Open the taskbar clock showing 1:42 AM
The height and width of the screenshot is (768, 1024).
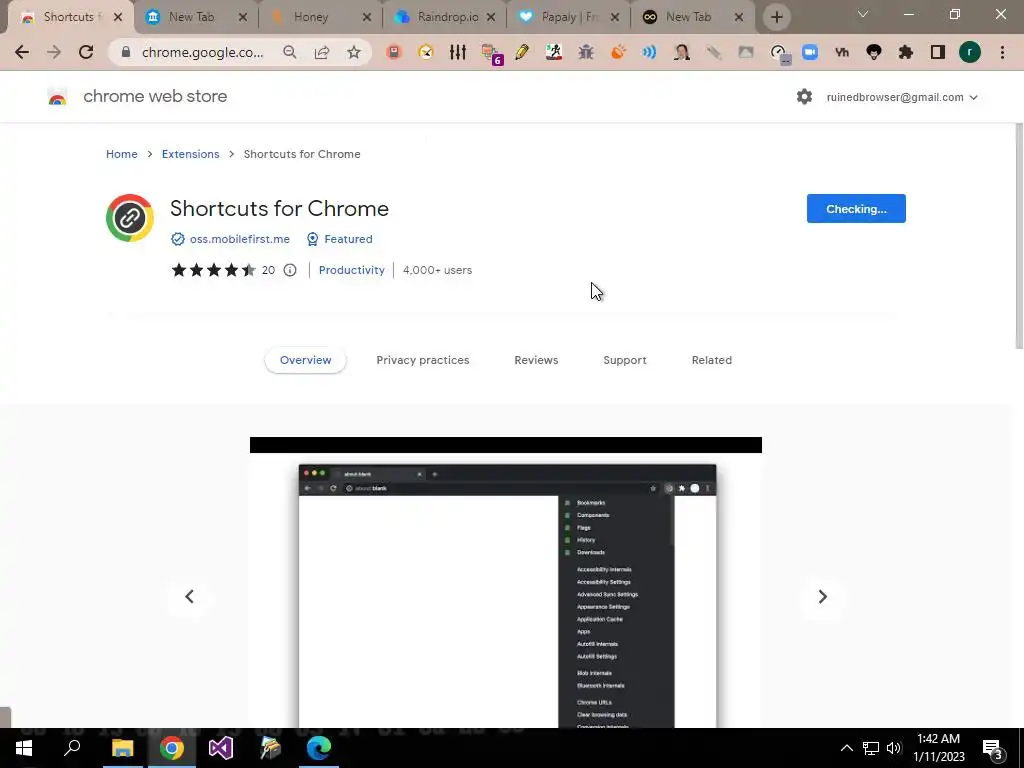pos(938,748)
